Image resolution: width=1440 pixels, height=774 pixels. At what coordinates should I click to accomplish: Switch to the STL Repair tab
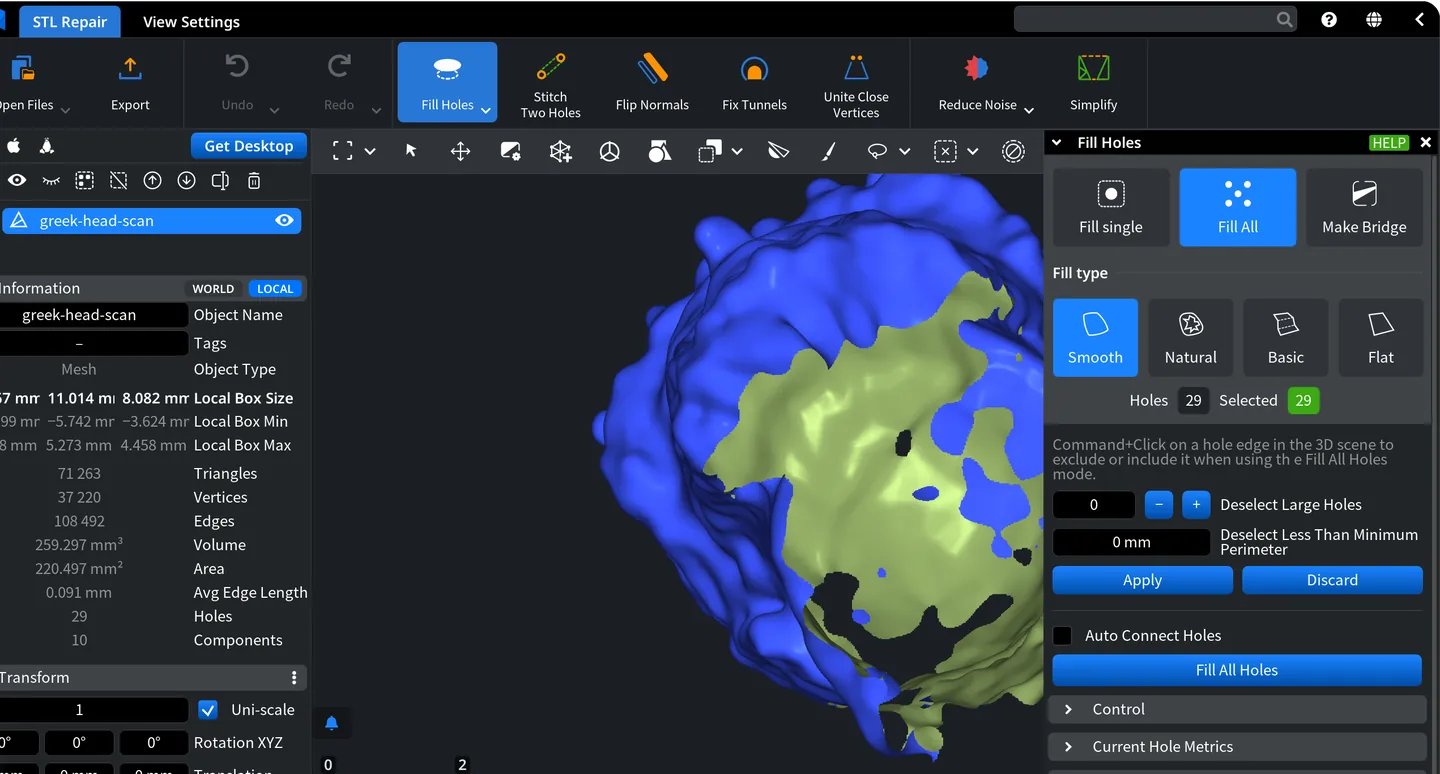[70, 21]
